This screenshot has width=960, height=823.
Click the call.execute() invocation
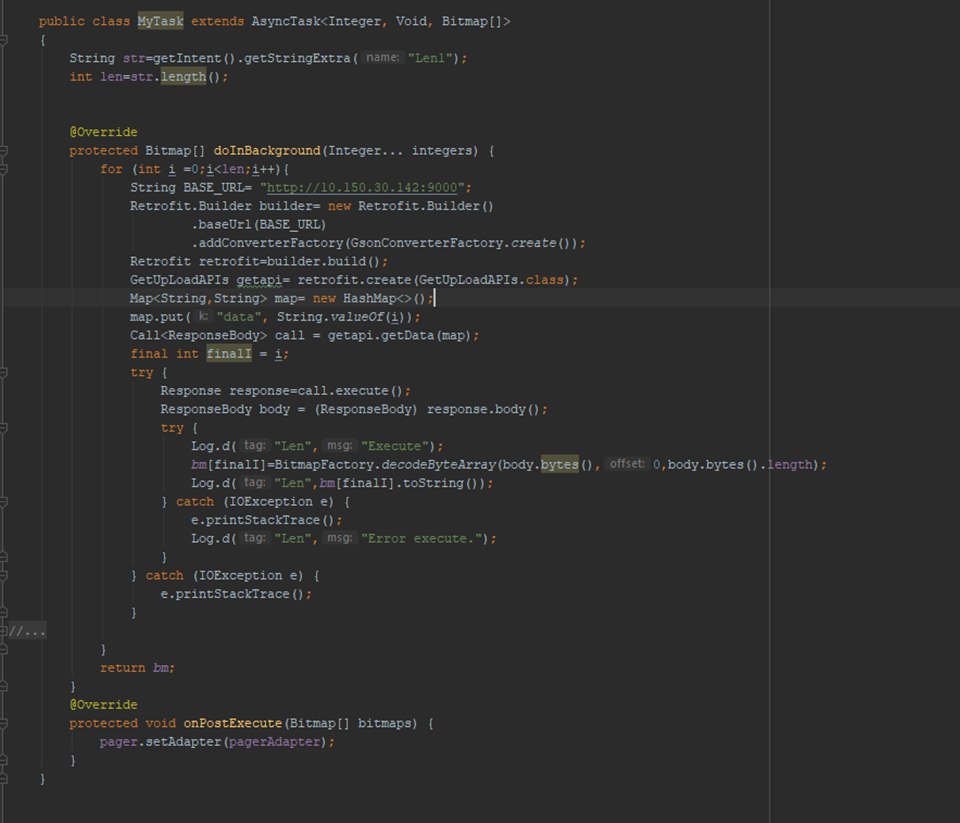(x=350, y=391)
